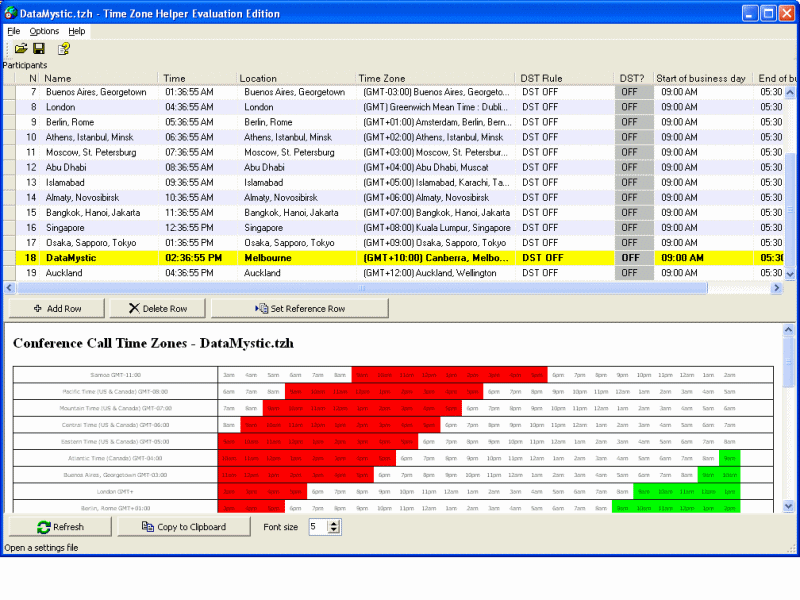This screenshot has height=600, width=800.
Task: Increase Font size with the up stepper
Action: click(334, 522)
